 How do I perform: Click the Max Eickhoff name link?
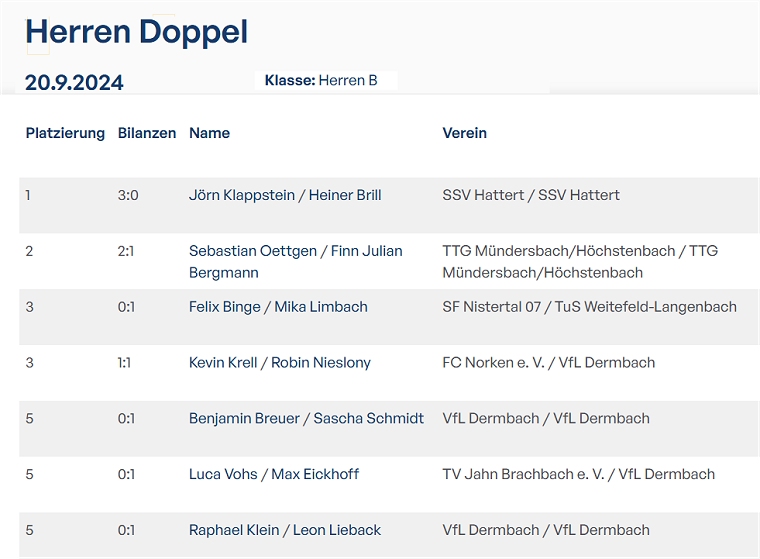(315, 475)
